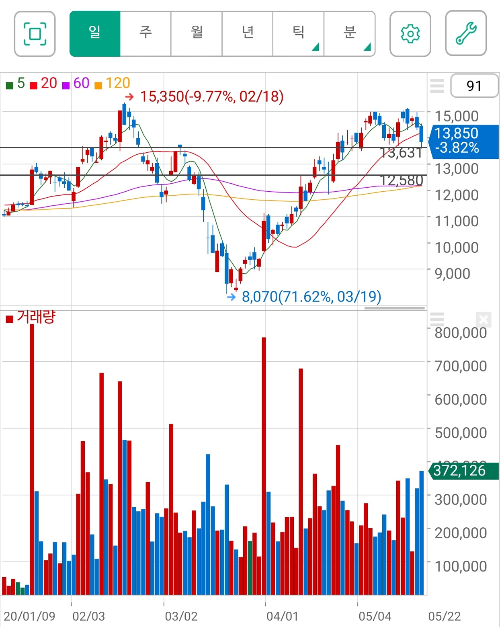Switch to the 주 (weekly) tab
Screen dimensions: 500x627
(x=146, y=34)
